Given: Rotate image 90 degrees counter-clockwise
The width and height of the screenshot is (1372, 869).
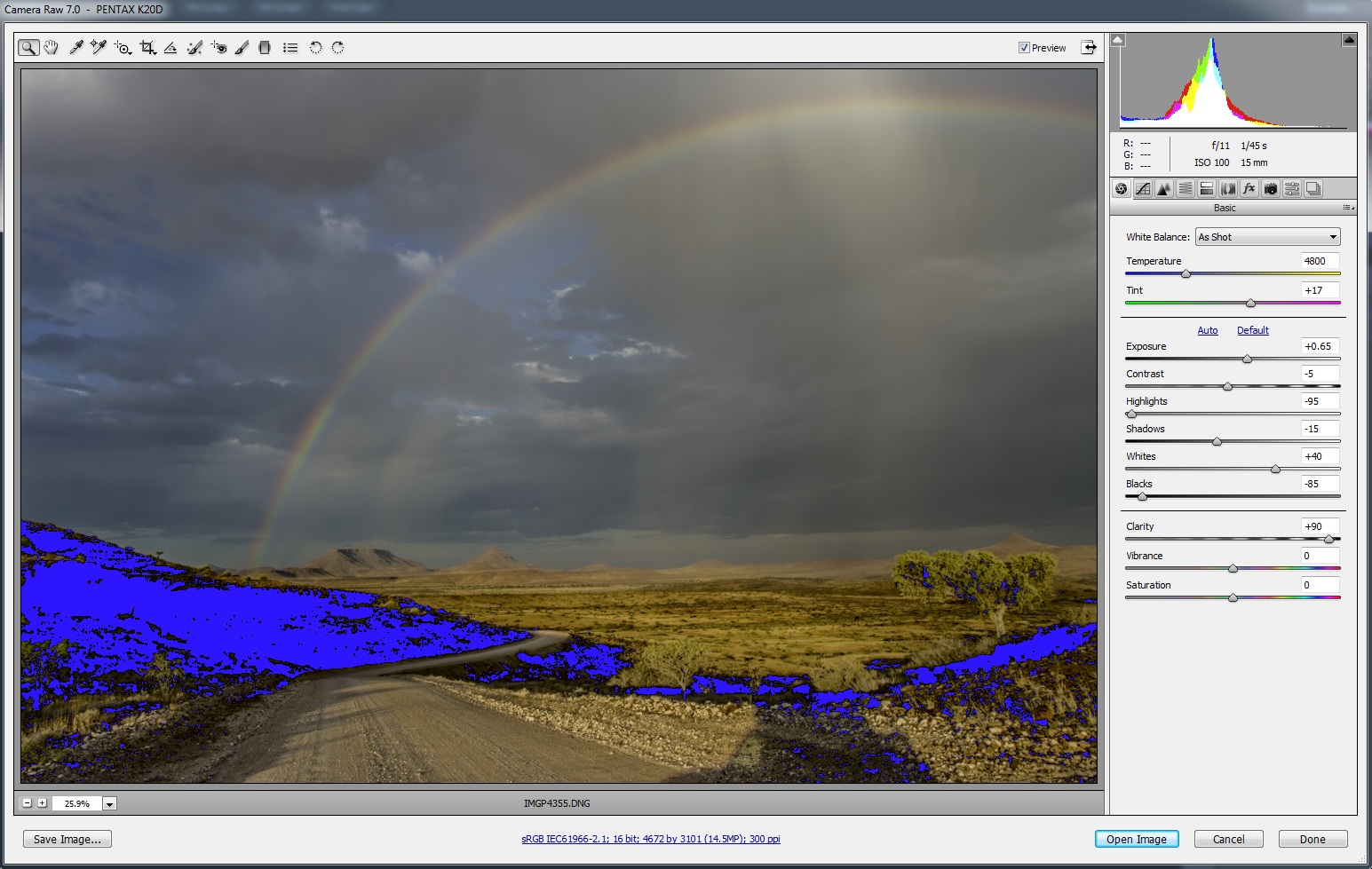Looking at the screenshot, I should (315, 48).
